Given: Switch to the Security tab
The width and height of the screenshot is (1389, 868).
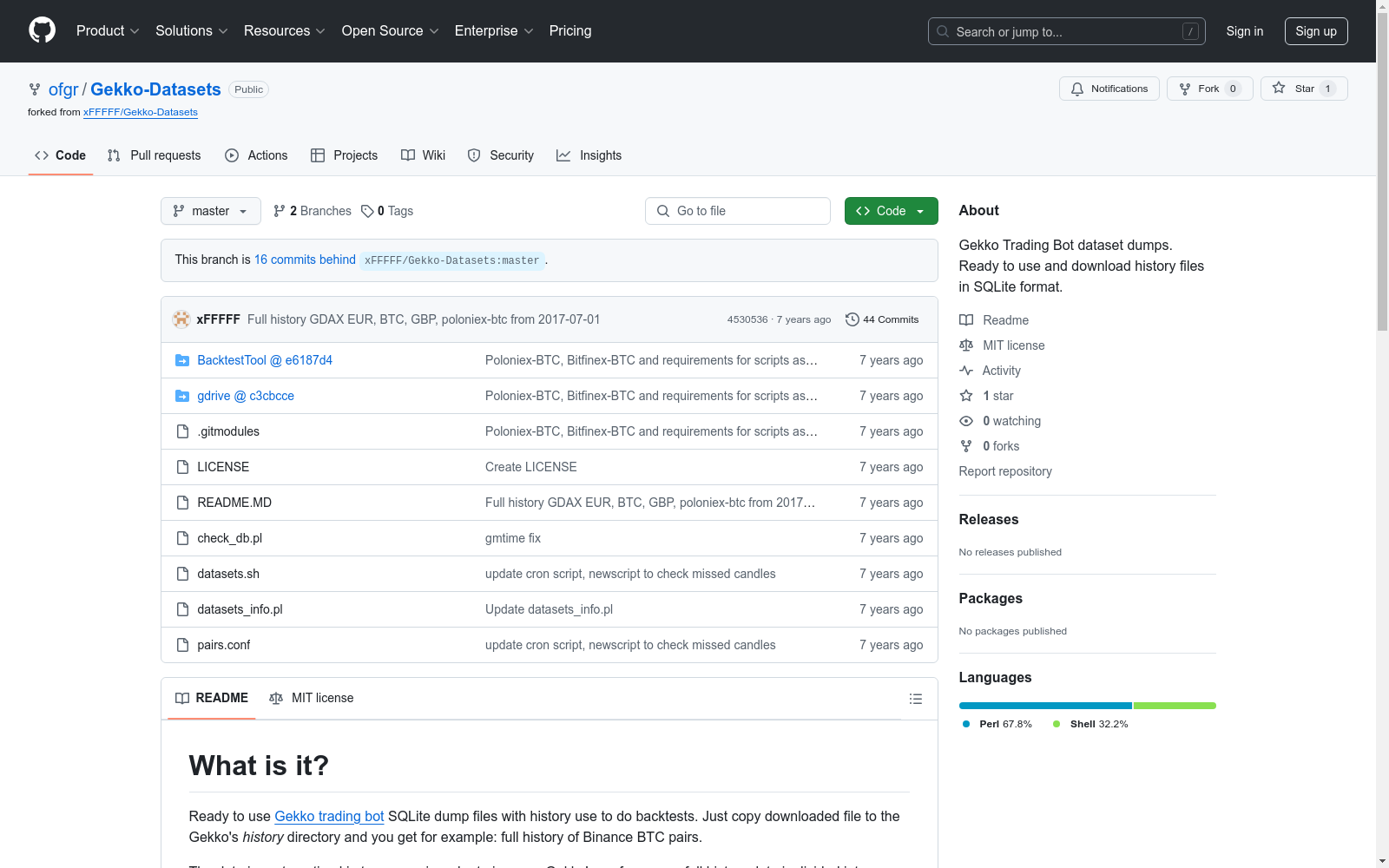Looking at the screenshot, I should (x=501, y=155).
